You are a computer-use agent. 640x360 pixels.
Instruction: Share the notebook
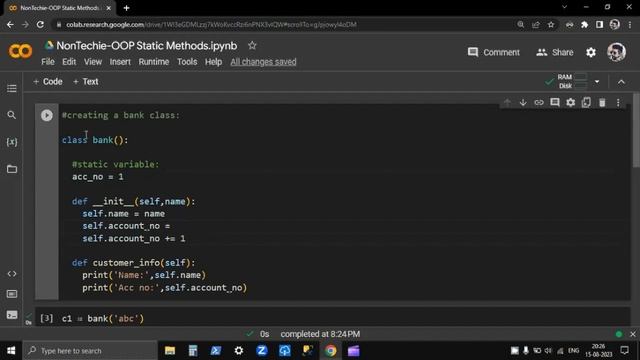pyautogui.click(x=555, y=52)
